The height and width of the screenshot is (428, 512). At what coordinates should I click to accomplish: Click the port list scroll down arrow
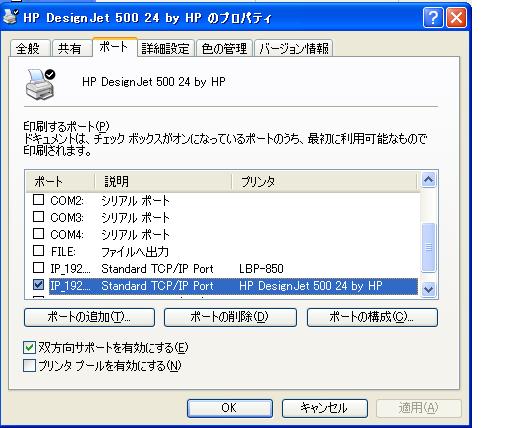(x=428, y=289)
